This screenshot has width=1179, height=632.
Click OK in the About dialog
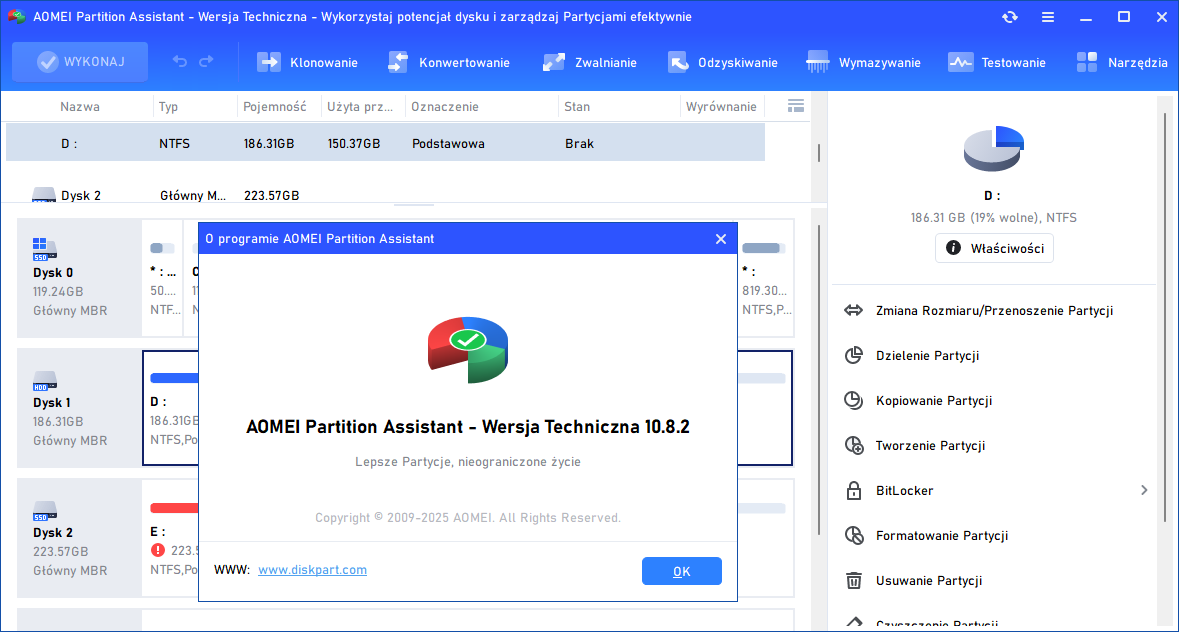coord(681,571)
